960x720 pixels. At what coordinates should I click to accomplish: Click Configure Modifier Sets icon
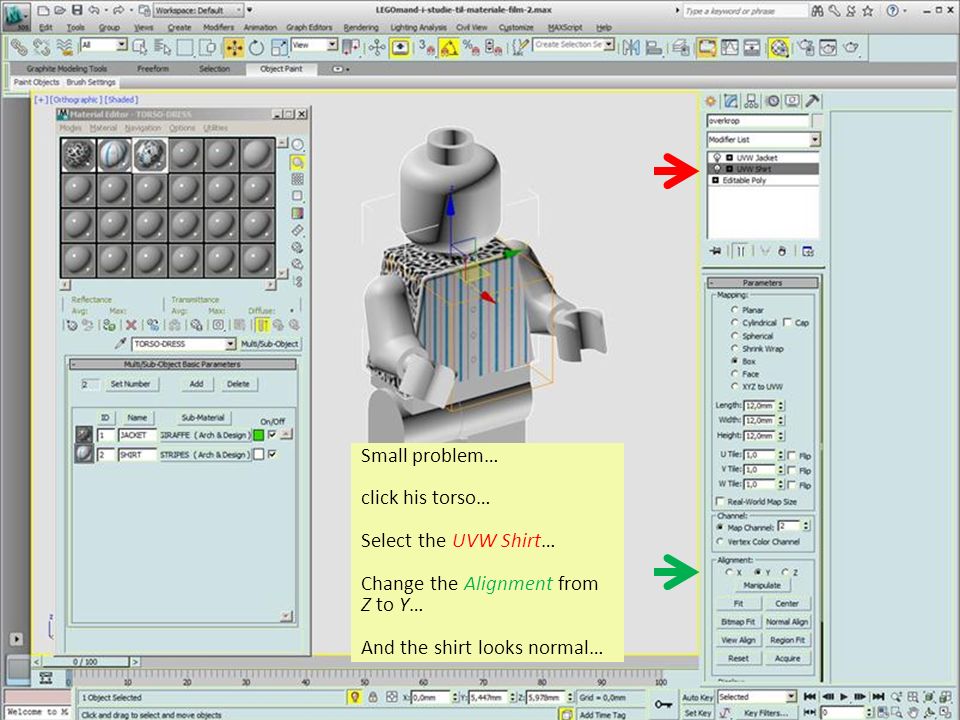click(x=808, y=251)
